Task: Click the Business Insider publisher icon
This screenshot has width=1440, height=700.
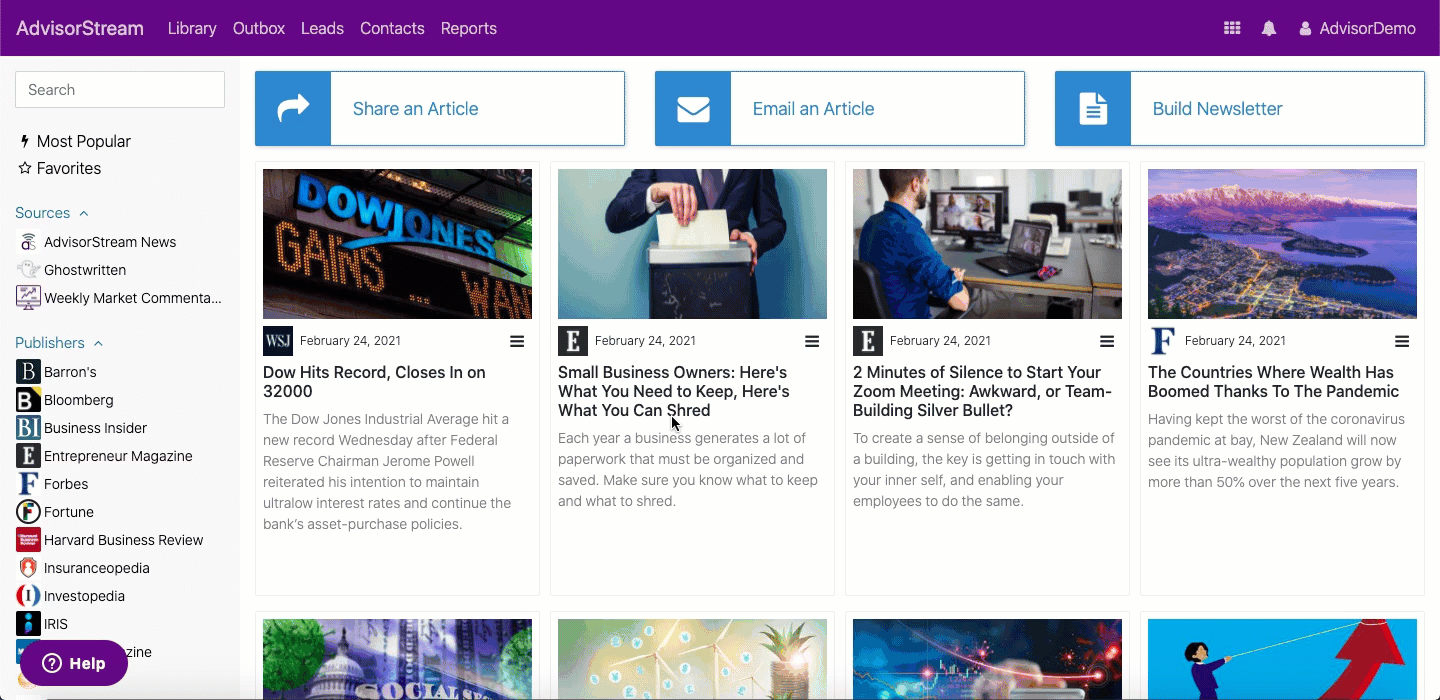Action: point(28,428)
